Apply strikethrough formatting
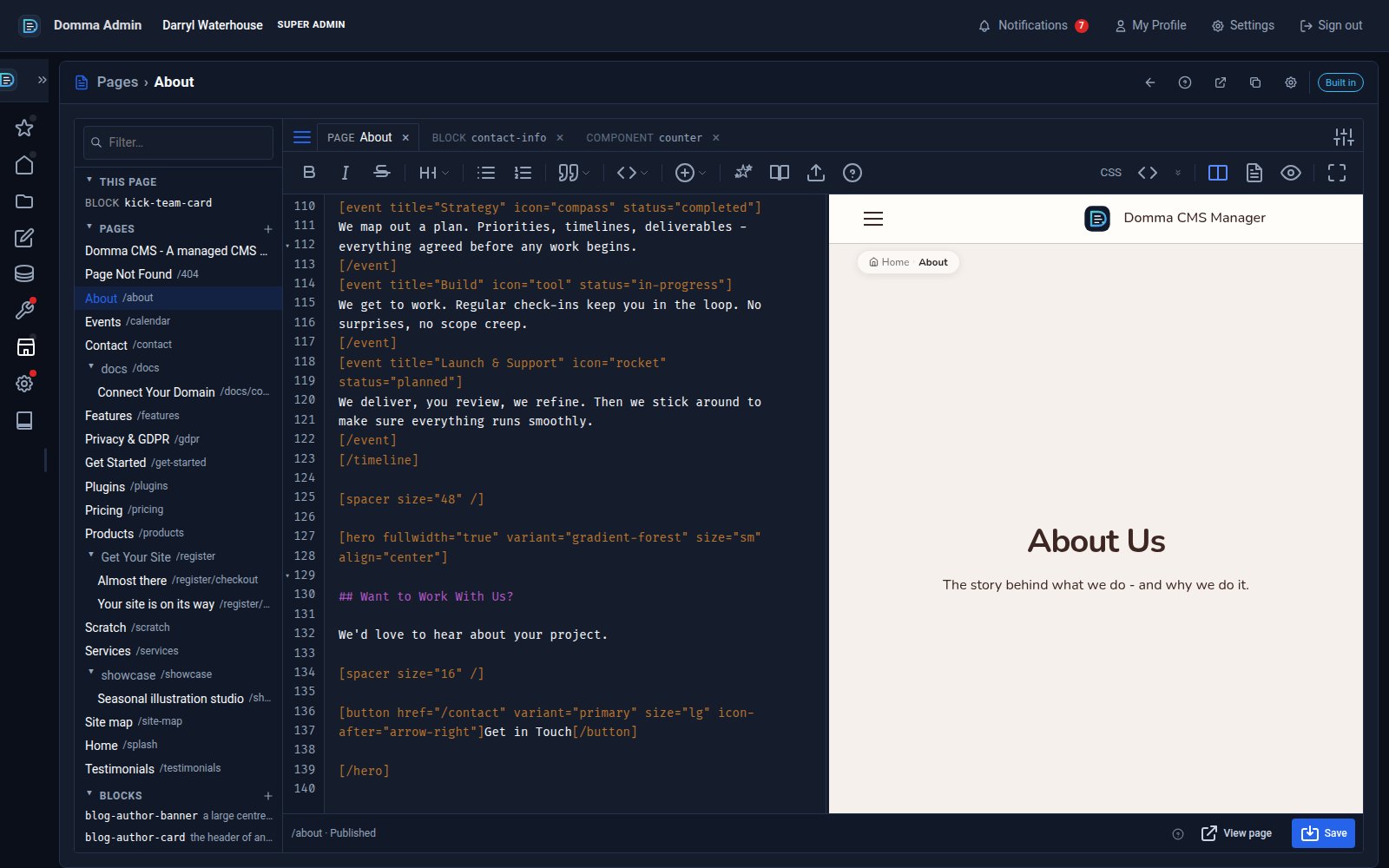This screenshot has height=868, width=1389. click(x=381, y=173)
